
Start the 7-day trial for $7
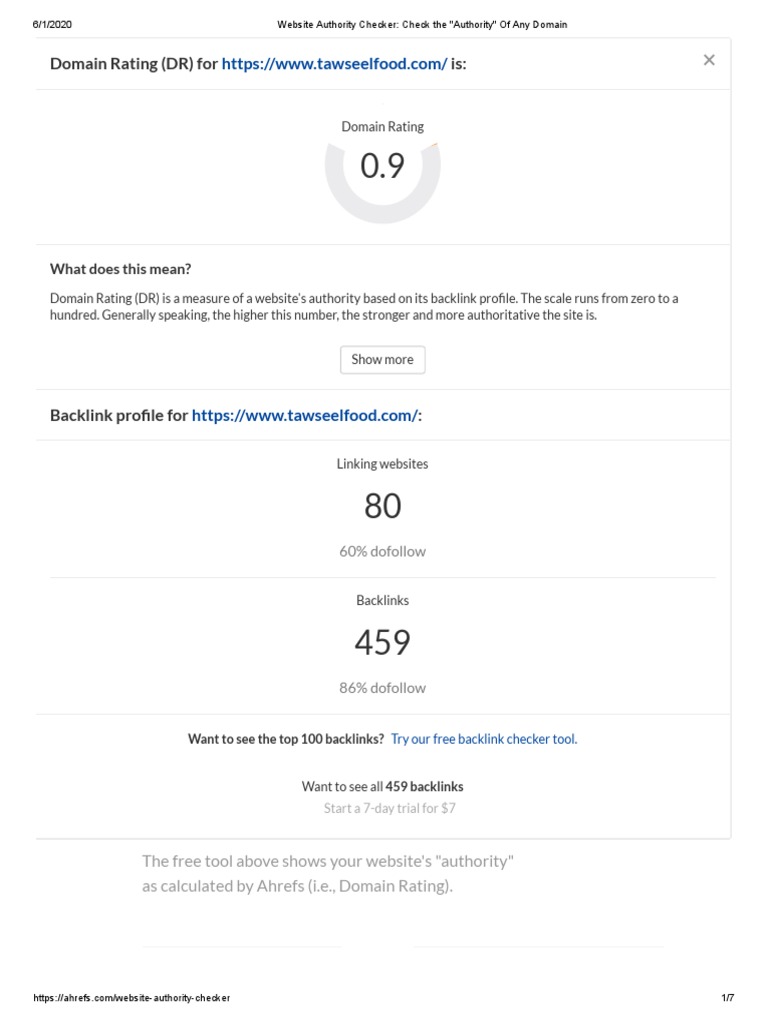pyautogui.click(x=389, y=808)
